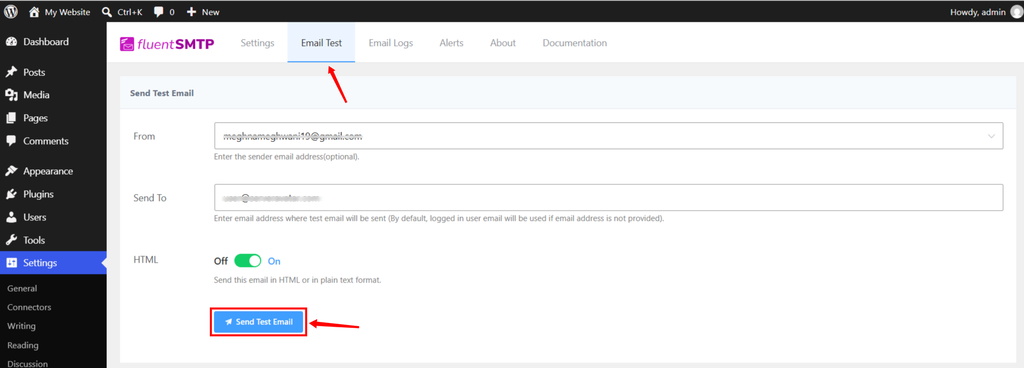The width and height of the screenshot is (1024, 368).
Task: Open Dashboard menu label
Action: [46, 42]
